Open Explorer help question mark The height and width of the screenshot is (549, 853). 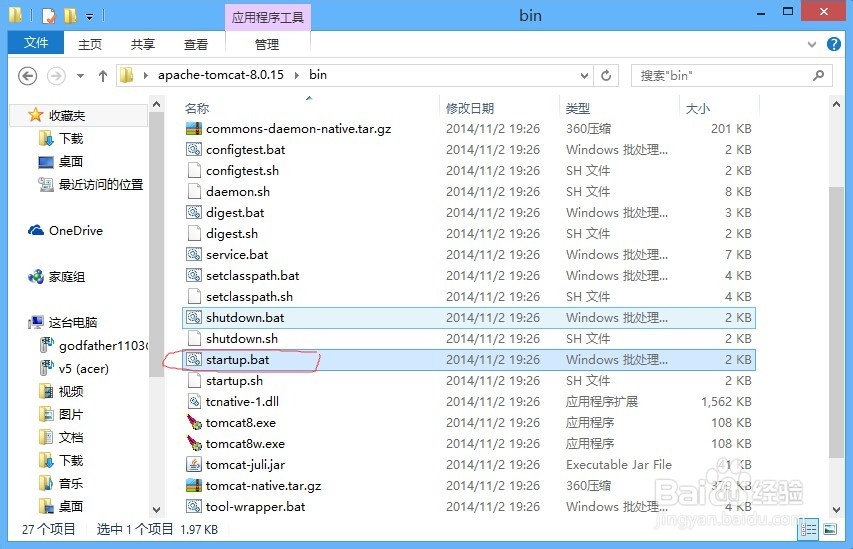click(833, 44)
